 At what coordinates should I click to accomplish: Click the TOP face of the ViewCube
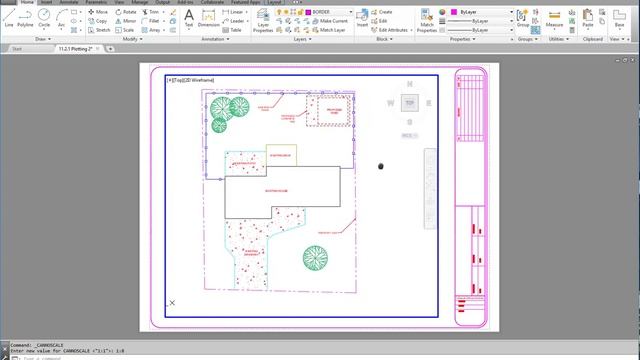[409, 103]
